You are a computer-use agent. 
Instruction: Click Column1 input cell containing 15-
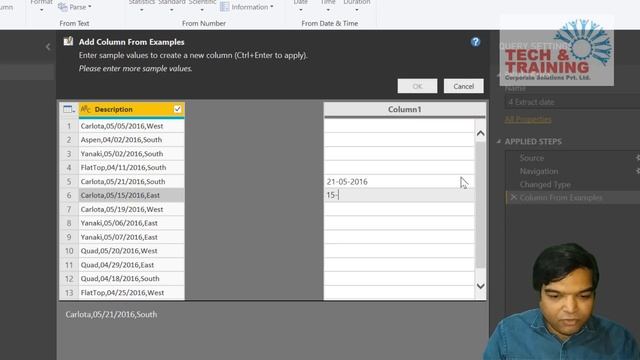coord(399,195)
